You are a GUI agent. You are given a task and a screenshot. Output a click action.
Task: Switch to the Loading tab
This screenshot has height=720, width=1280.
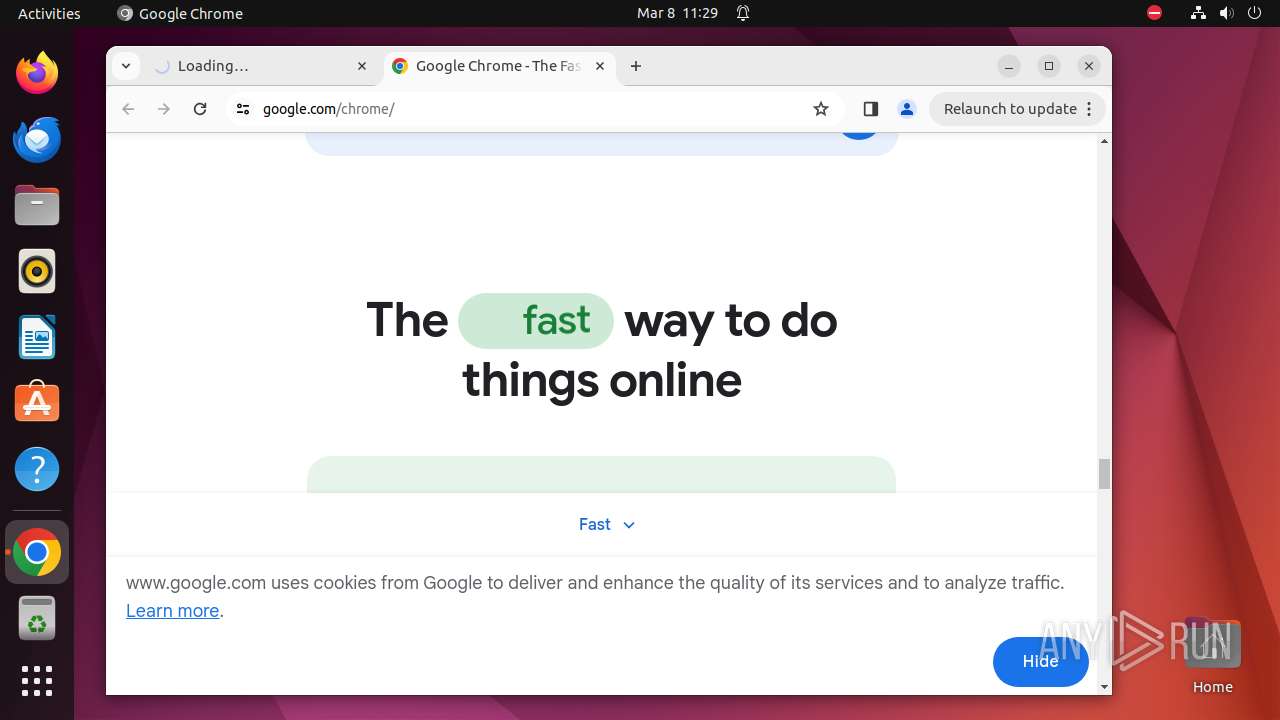(260, 66)
